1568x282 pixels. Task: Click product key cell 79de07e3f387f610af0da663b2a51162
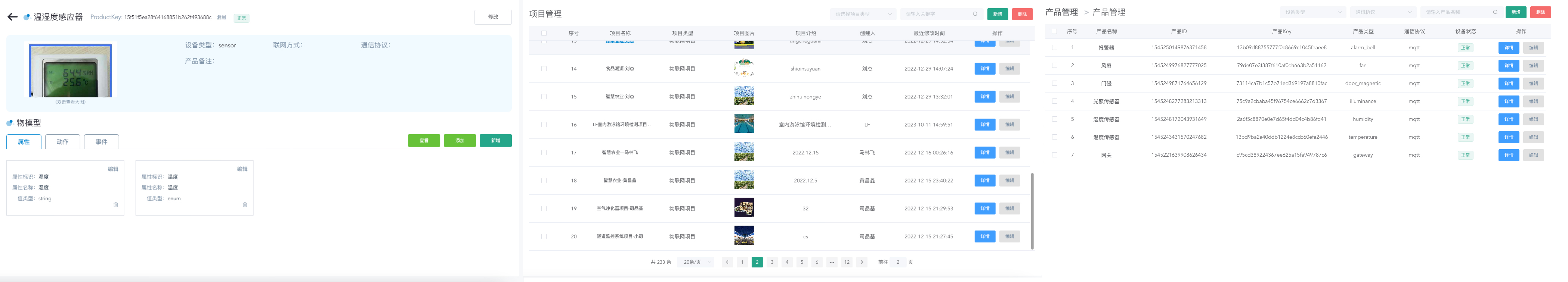coord(1281,66)
